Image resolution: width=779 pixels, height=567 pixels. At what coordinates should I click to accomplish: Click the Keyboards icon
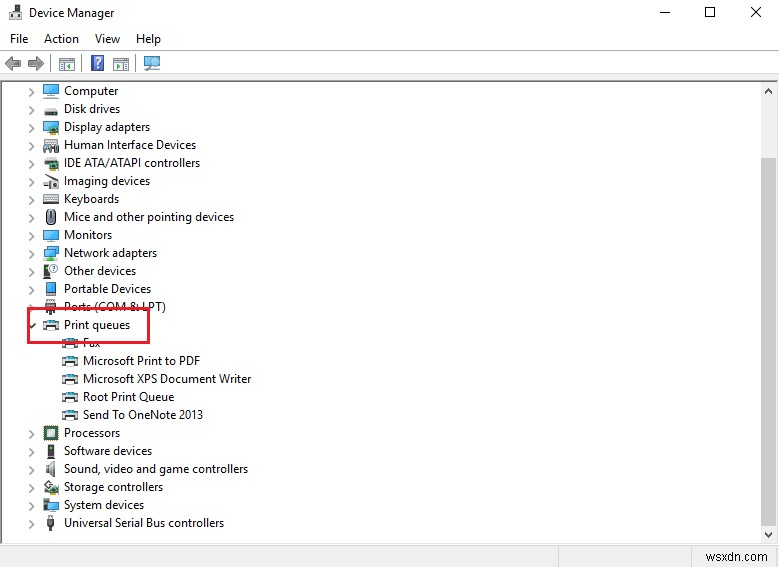[x=51, y=199]
